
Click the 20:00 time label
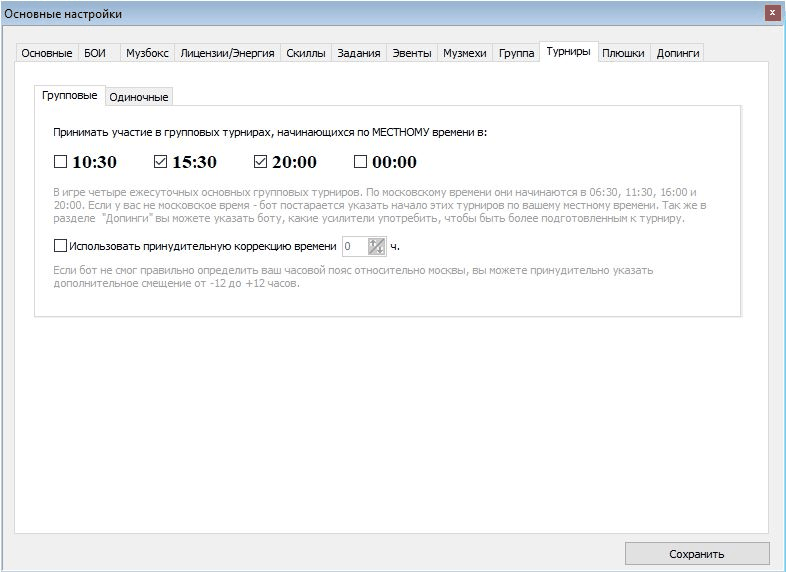pyautogui.click(x=294, y=162)
